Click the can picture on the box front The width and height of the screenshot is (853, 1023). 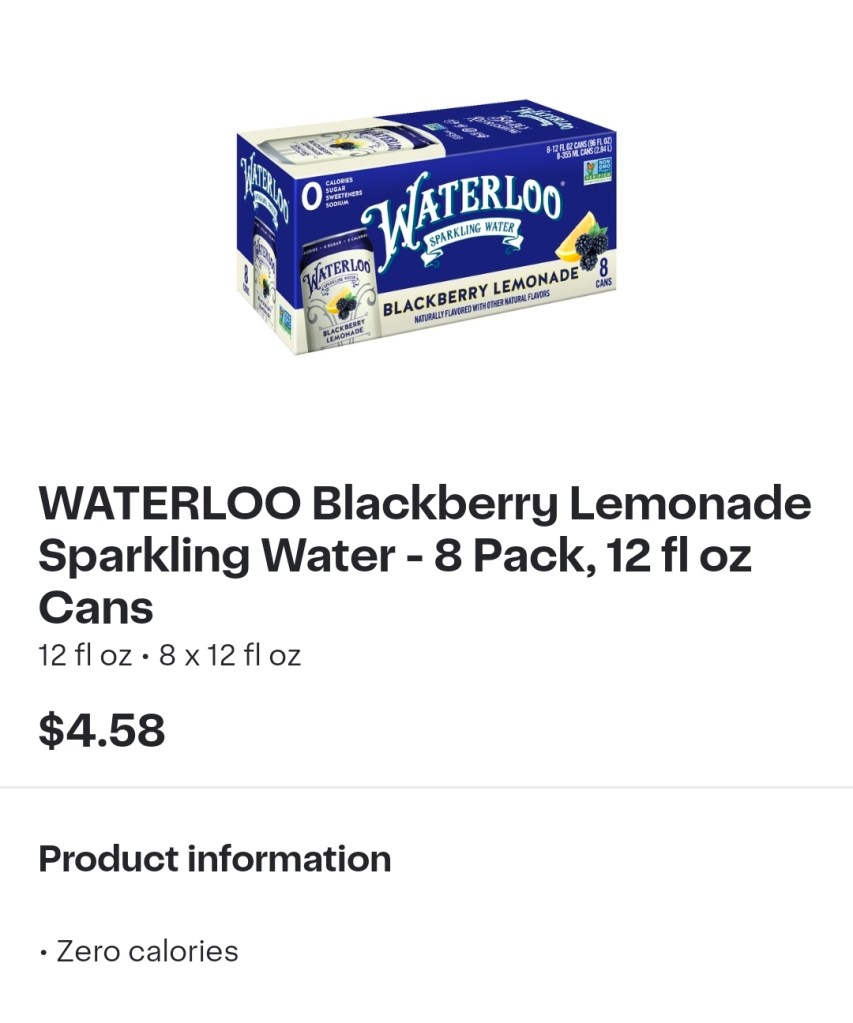341,295
